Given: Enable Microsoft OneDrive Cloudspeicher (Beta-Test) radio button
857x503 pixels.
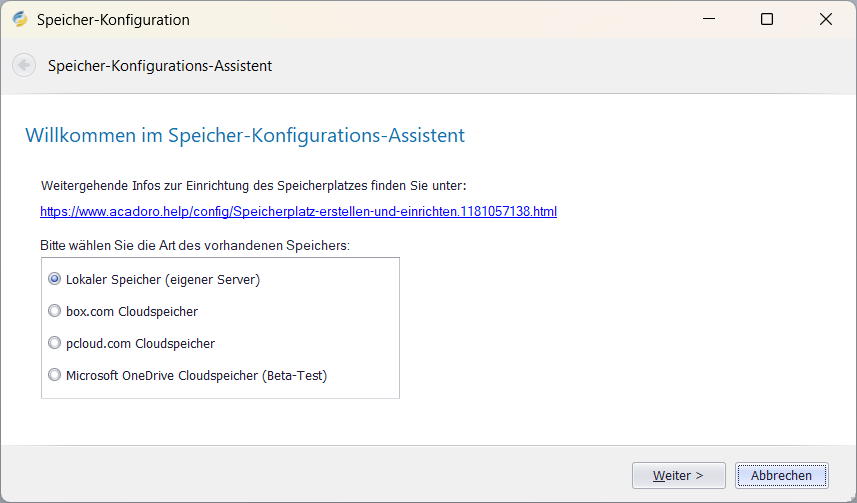Looking at the screenshot, I should point(55,375).
